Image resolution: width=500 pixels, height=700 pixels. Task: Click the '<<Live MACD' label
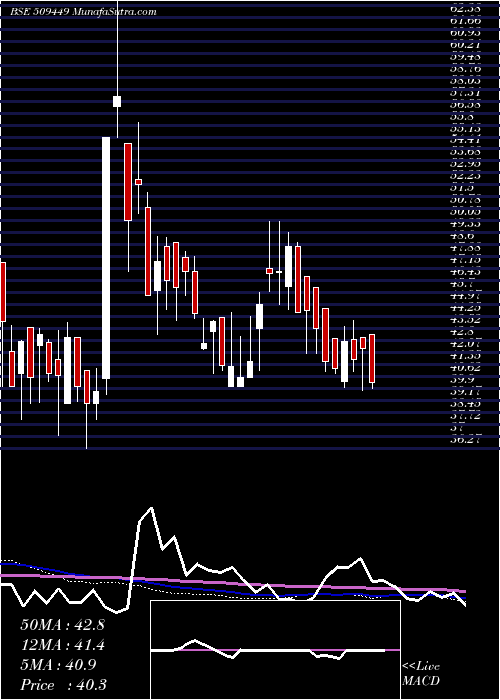(421, 674)
